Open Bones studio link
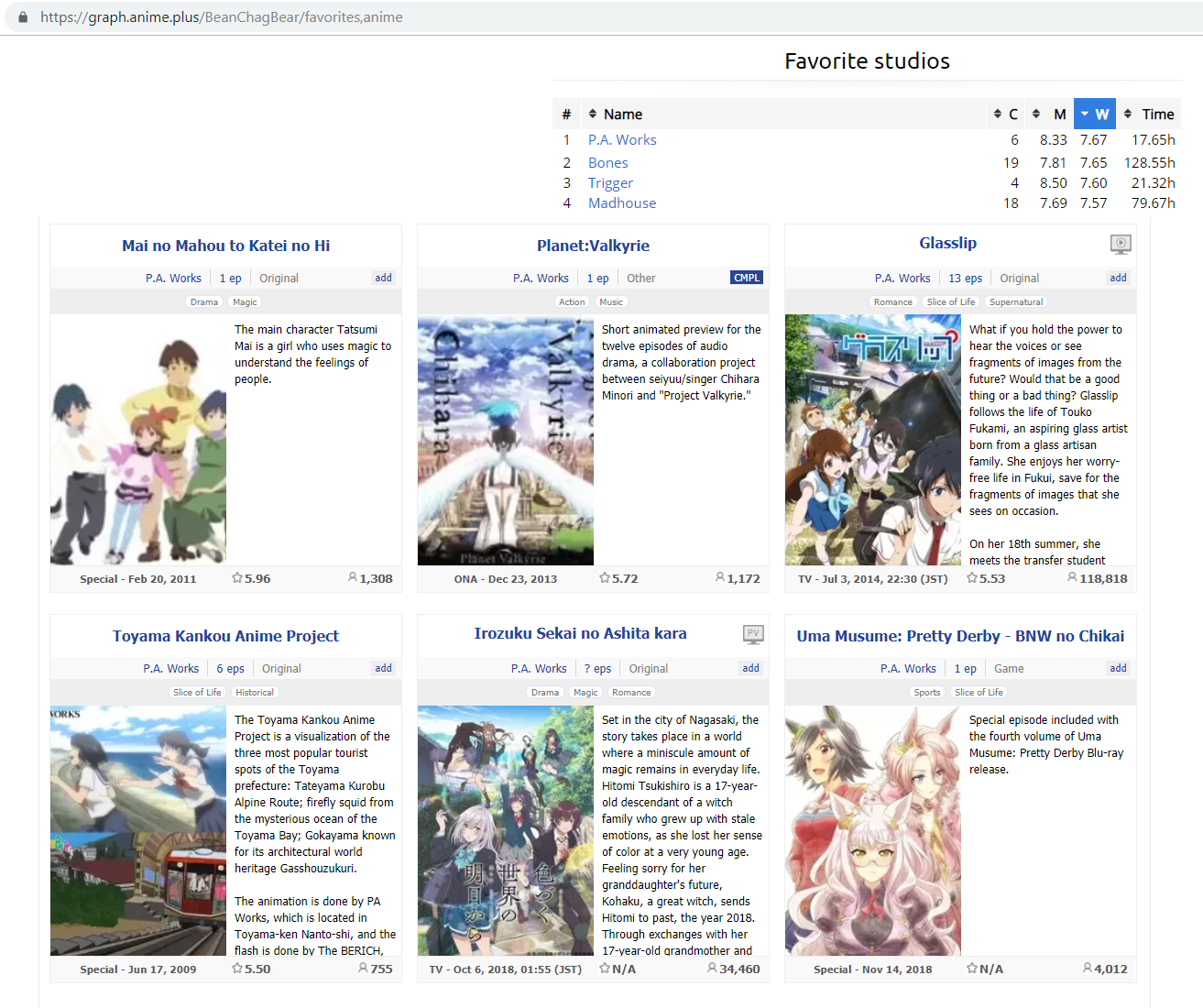This screenshot has width=1203, height=1008. pos(608,163)
